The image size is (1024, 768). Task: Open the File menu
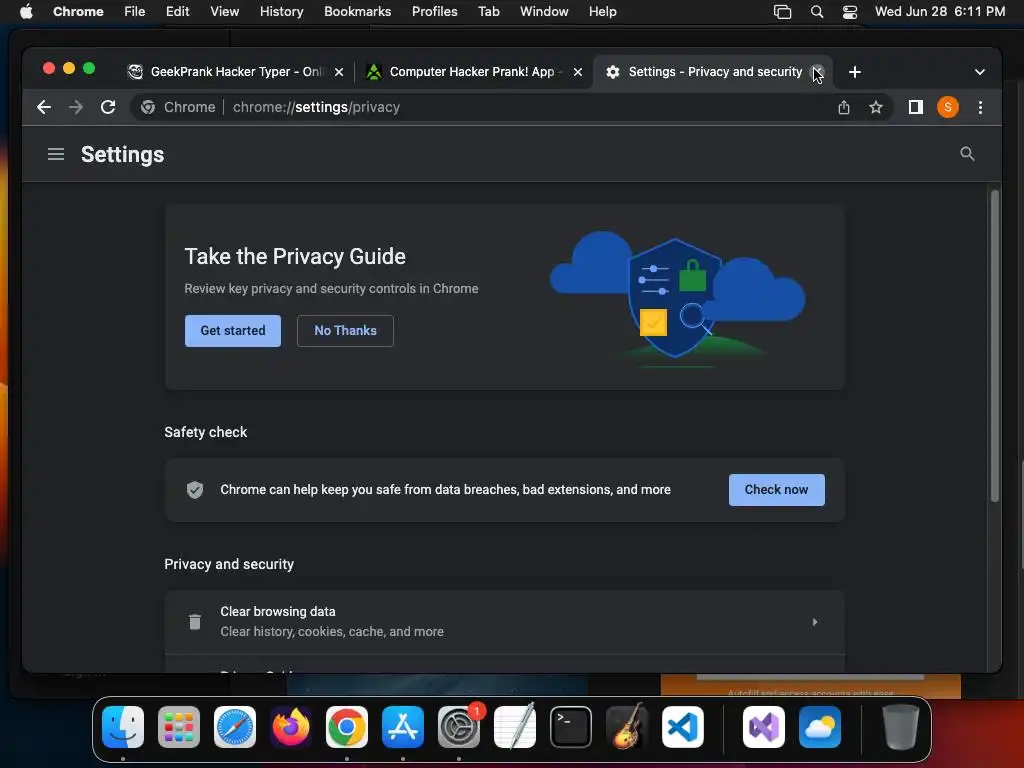click(x=135, y=12)
